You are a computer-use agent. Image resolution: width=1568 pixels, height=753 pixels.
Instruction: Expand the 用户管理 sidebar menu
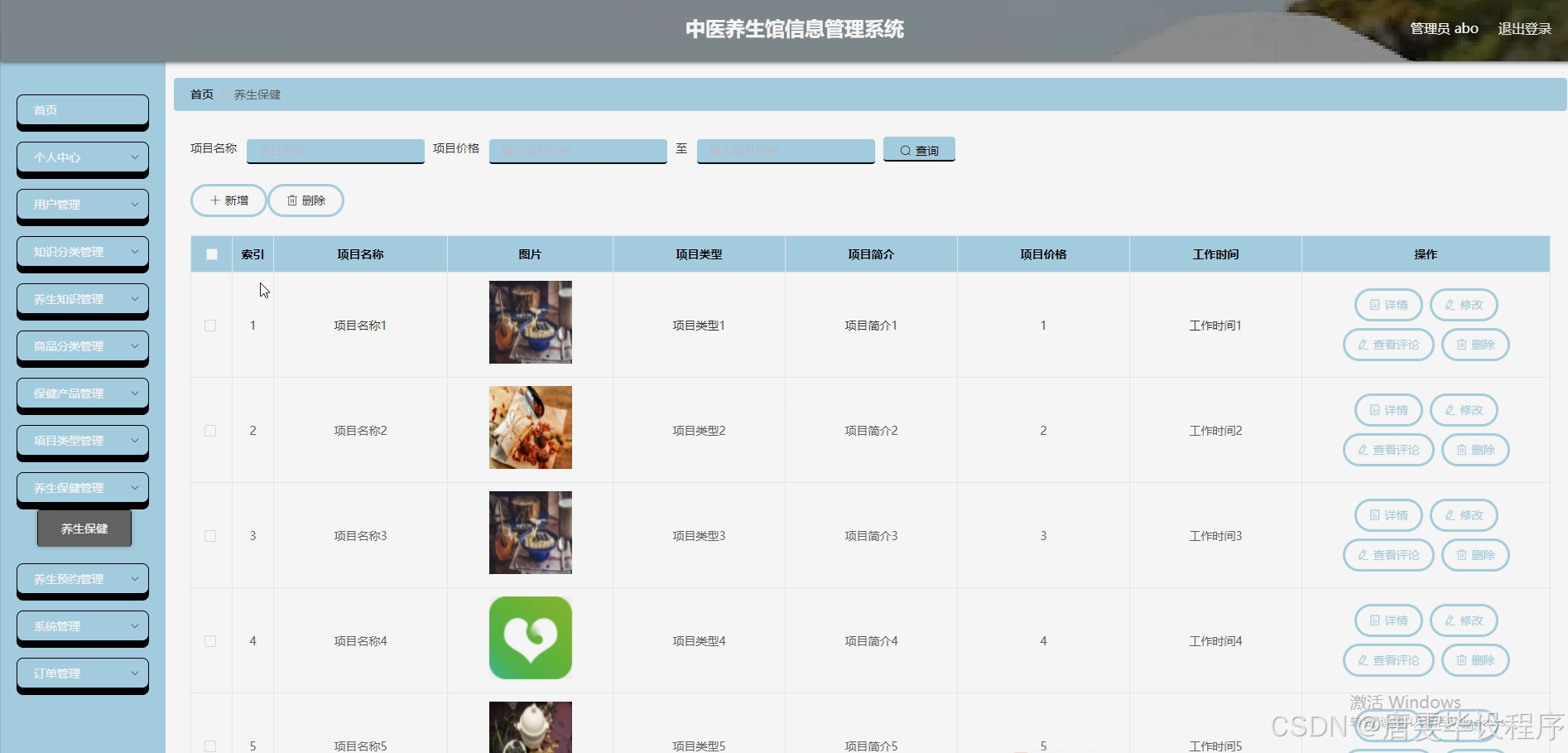point(83,205)
